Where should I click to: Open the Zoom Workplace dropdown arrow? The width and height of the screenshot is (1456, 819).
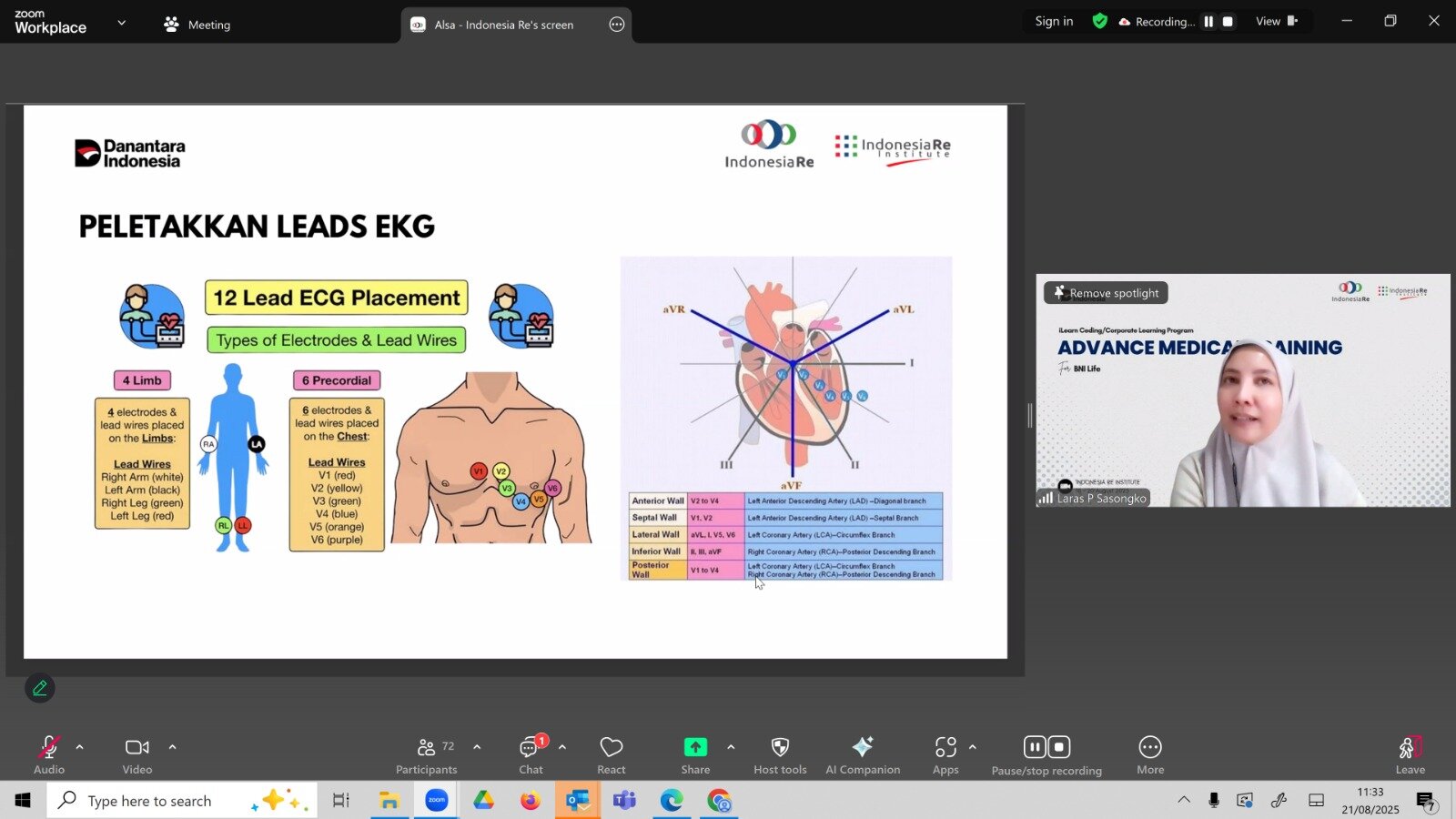(x=122, y=23)
